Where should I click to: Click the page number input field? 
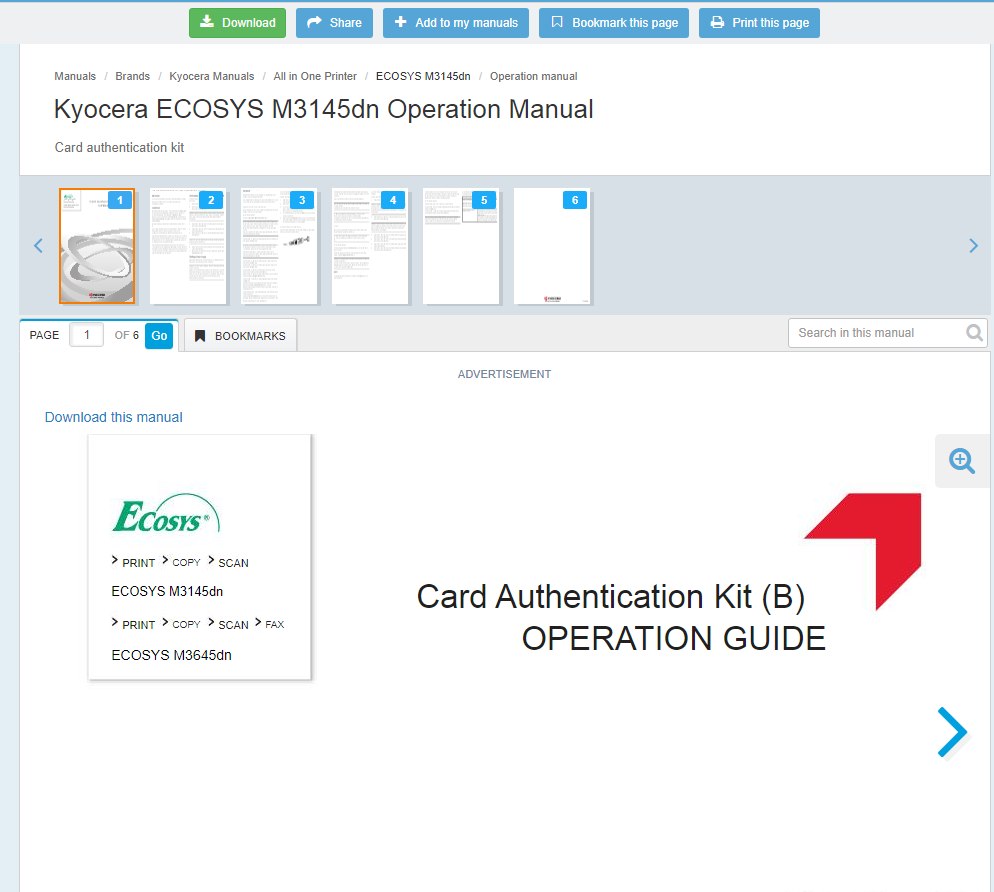click(x=87, y=335)
